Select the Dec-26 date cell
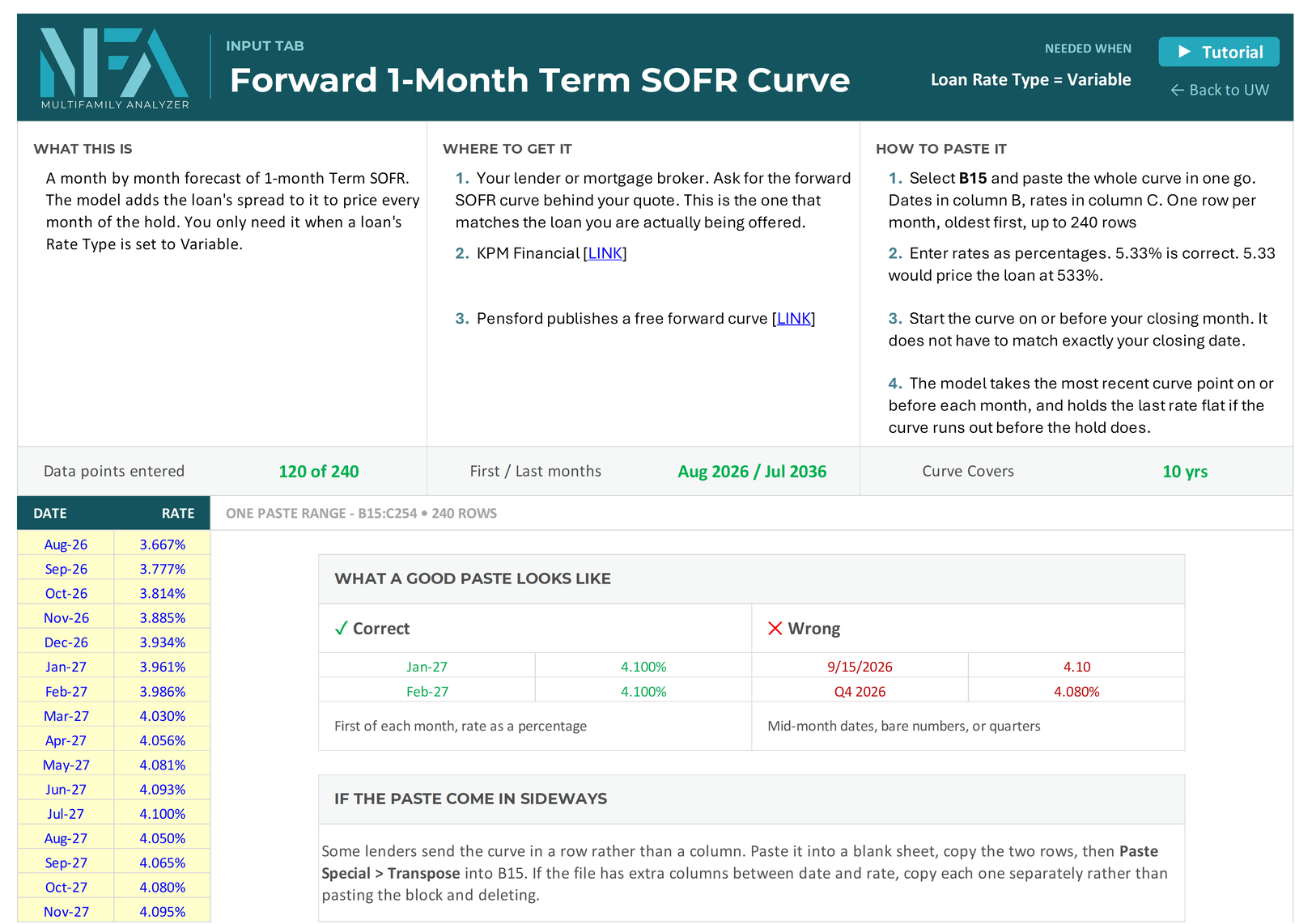The height and width of the screenshot is (924, 1295). 66,642
